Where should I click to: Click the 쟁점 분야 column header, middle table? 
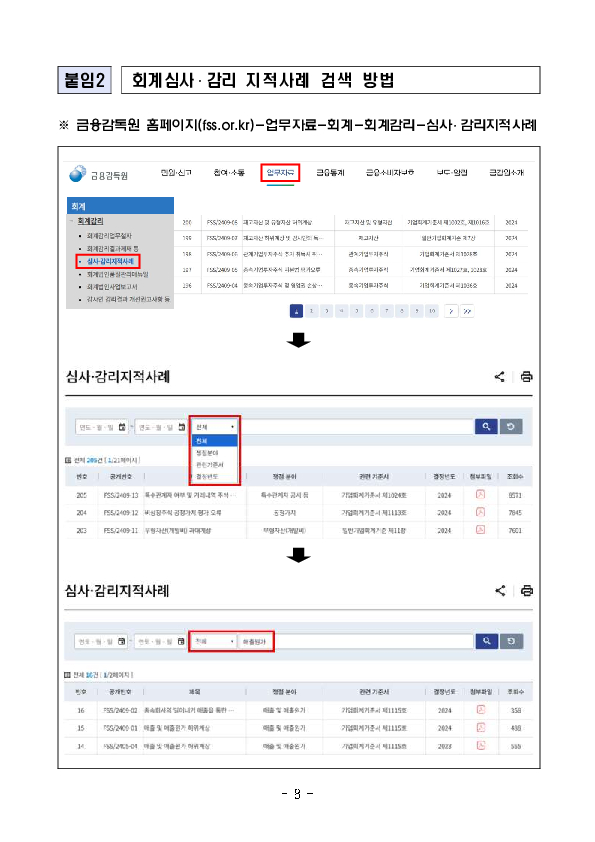284,476
